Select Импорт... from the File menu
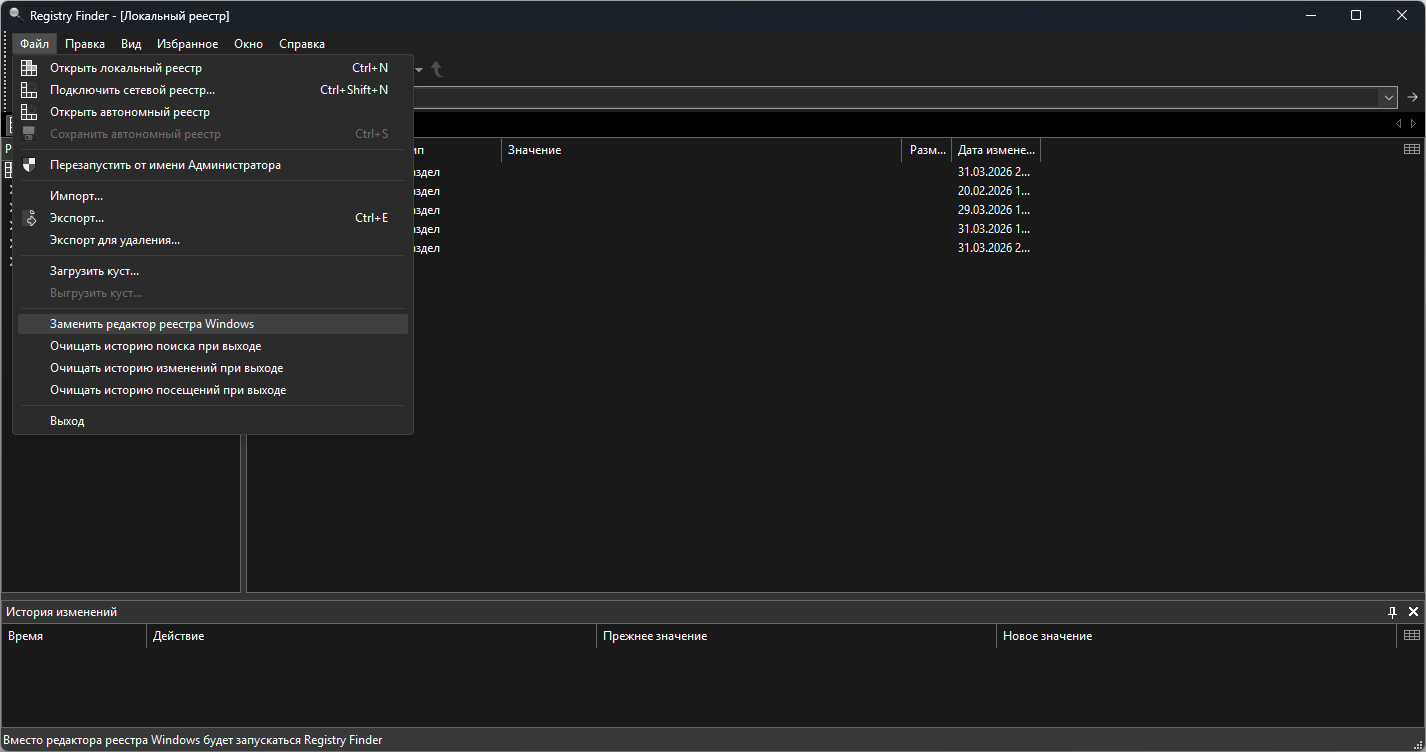This screenshot has width=1426, height=752. [x=76, y=196]
